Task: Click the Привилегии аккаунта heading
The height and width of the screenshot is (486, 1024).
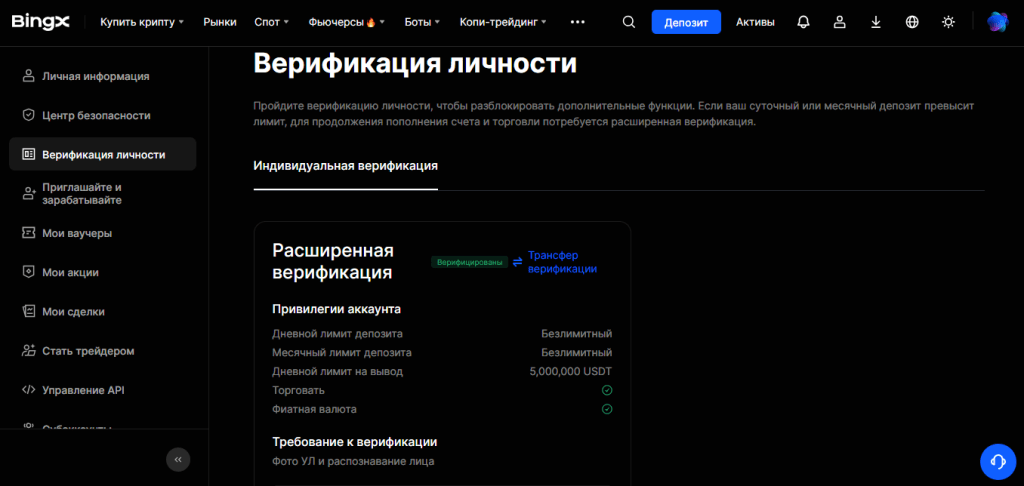Action: tap(336, 309)
